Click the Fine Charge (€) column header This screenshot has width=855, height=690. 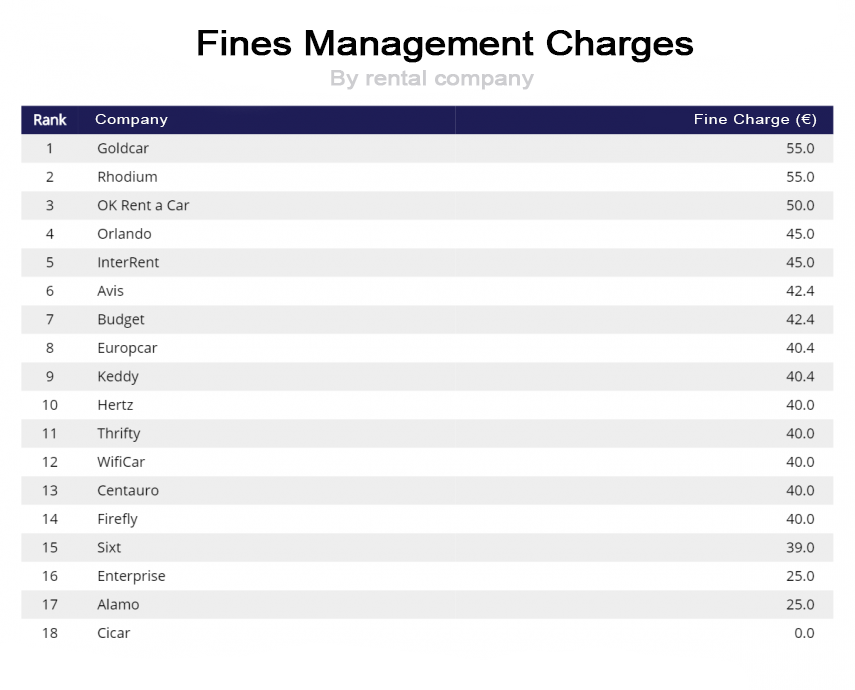pyautogui.click(x=755, y=119)
